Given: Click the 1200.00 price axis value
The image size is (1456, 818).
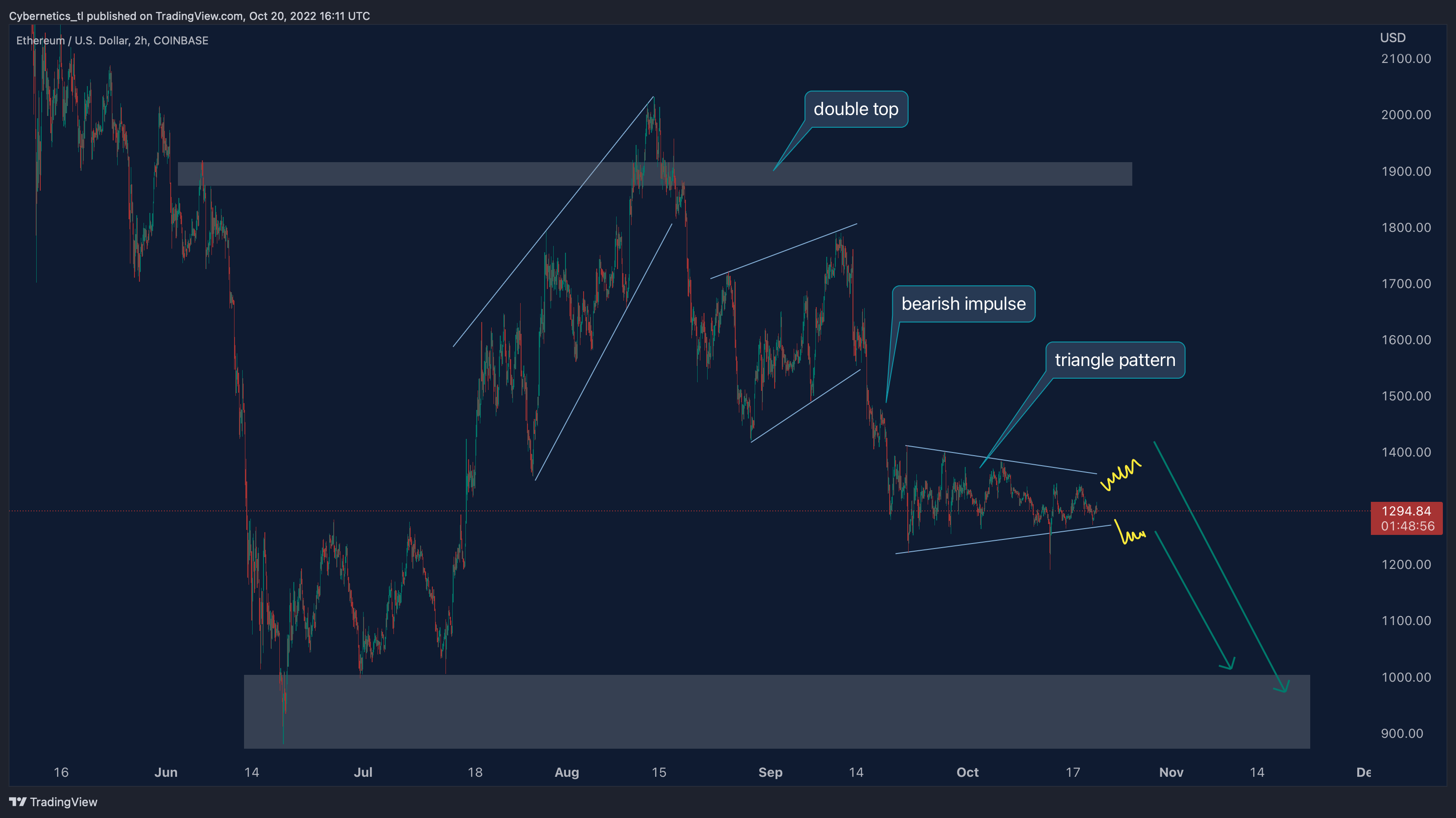Looking at the screenshot, I should [1406, 564].
